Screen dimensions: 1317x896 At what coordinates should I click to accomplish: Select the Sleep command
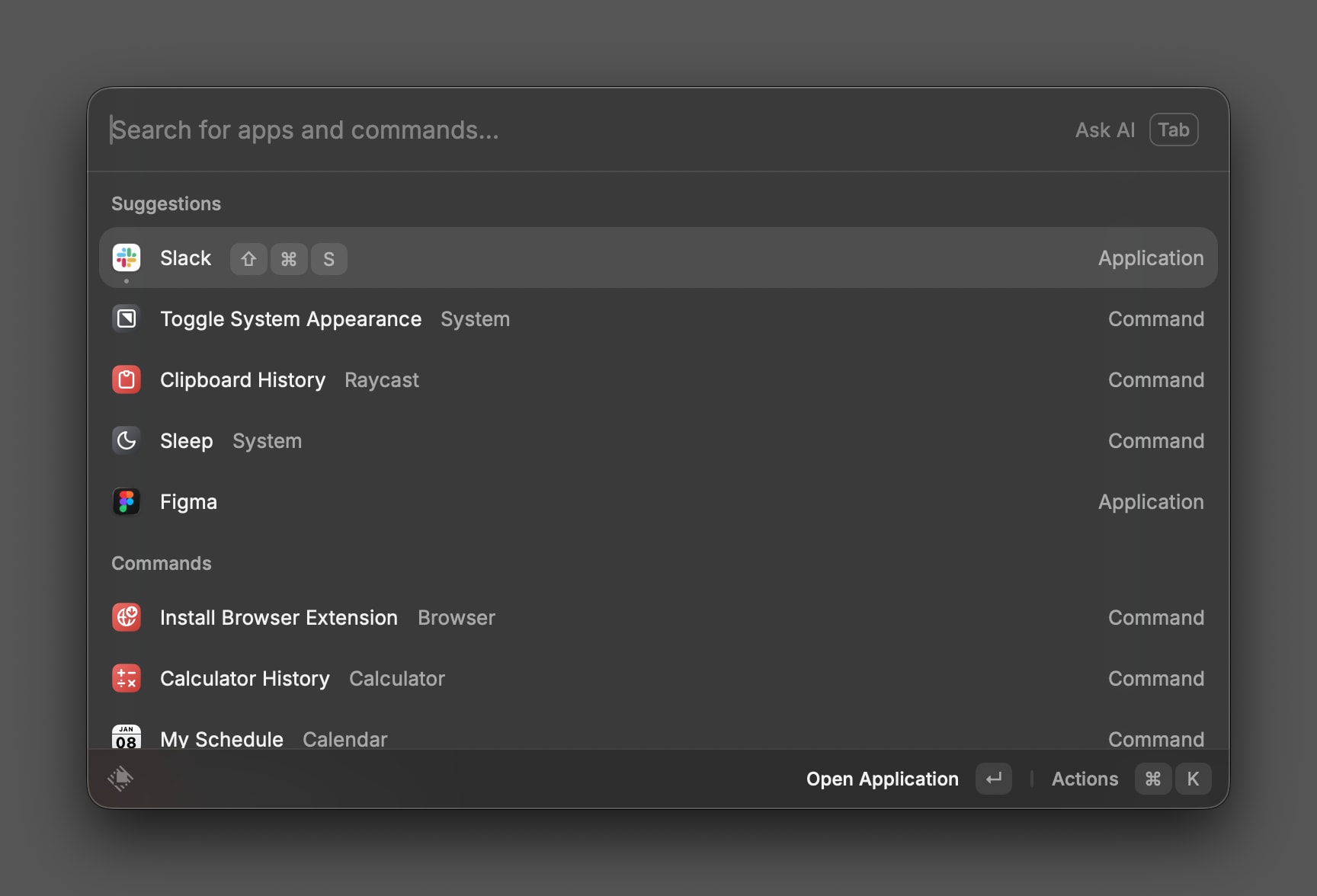658,440
